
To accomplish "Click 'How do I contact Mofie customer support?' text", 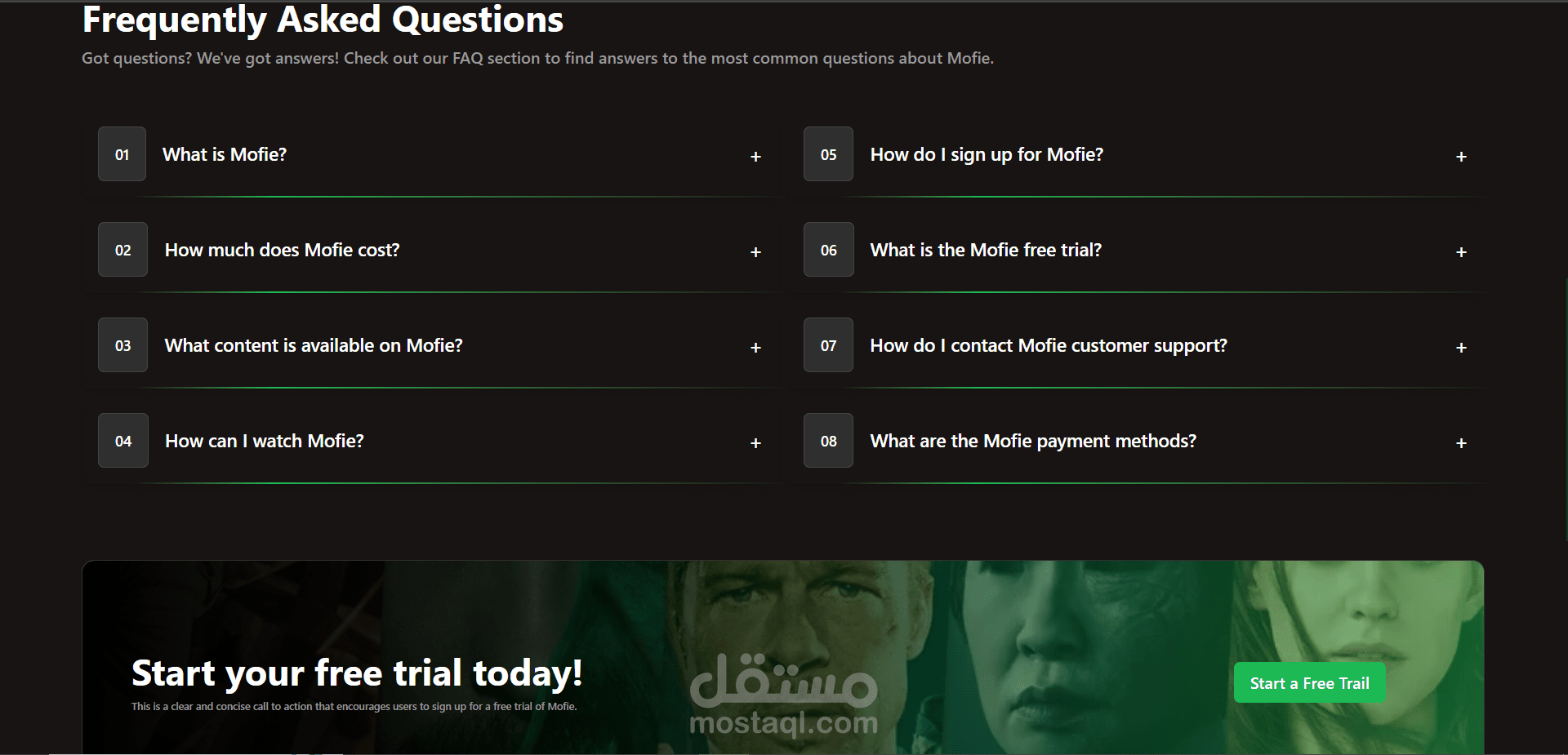I will click(x=1048, y=345).
